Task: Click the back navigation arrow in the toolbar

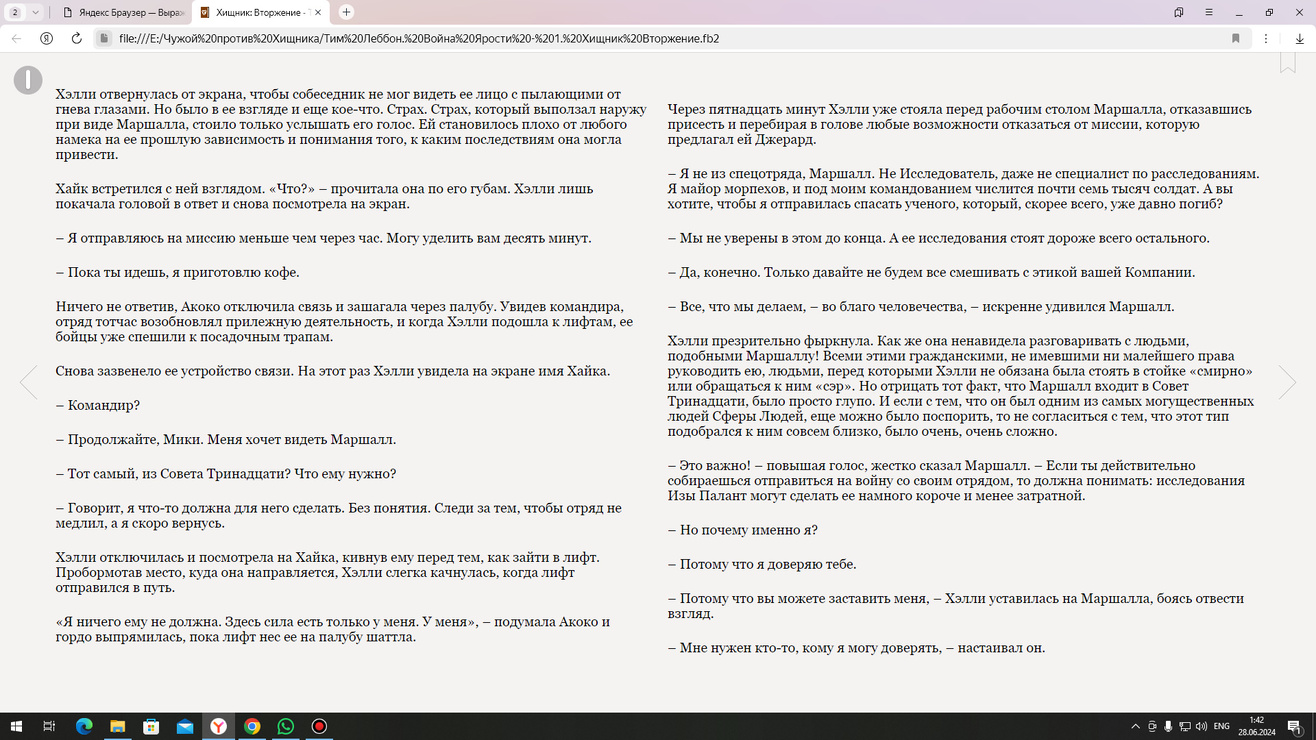Action: (x=16, y=38)
